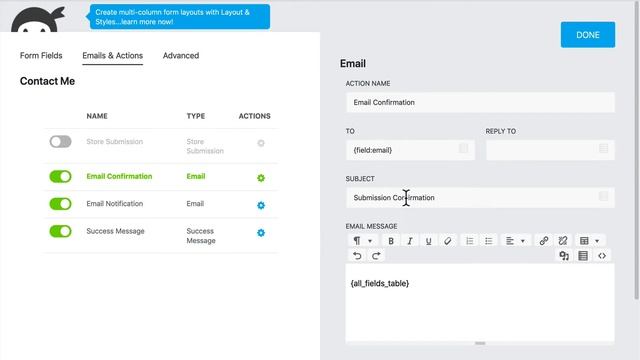The image size is (640, 360).
Task: Open merge tags icon in To field
Action: coord(463,148)
